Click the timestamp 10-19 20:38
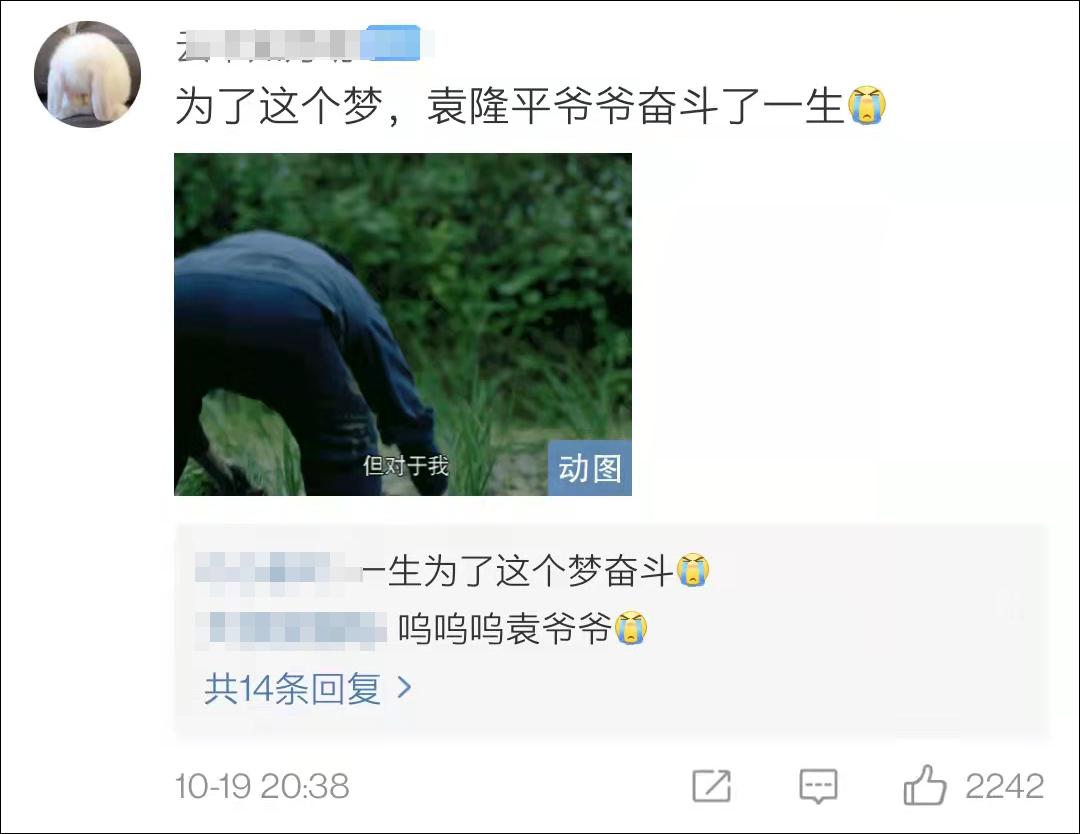 262,786
